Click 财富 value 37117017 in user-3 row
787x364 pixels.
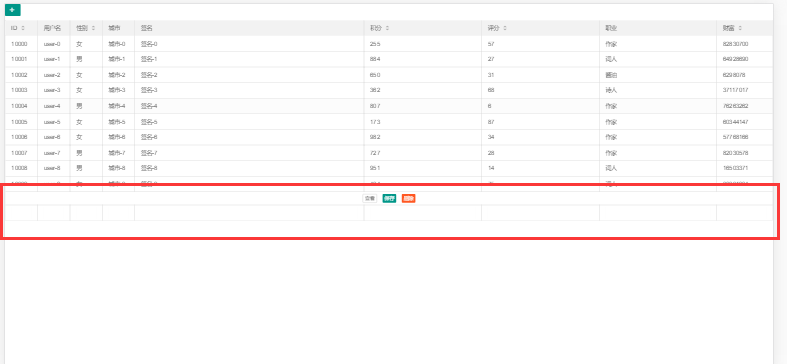coord(735,90)
